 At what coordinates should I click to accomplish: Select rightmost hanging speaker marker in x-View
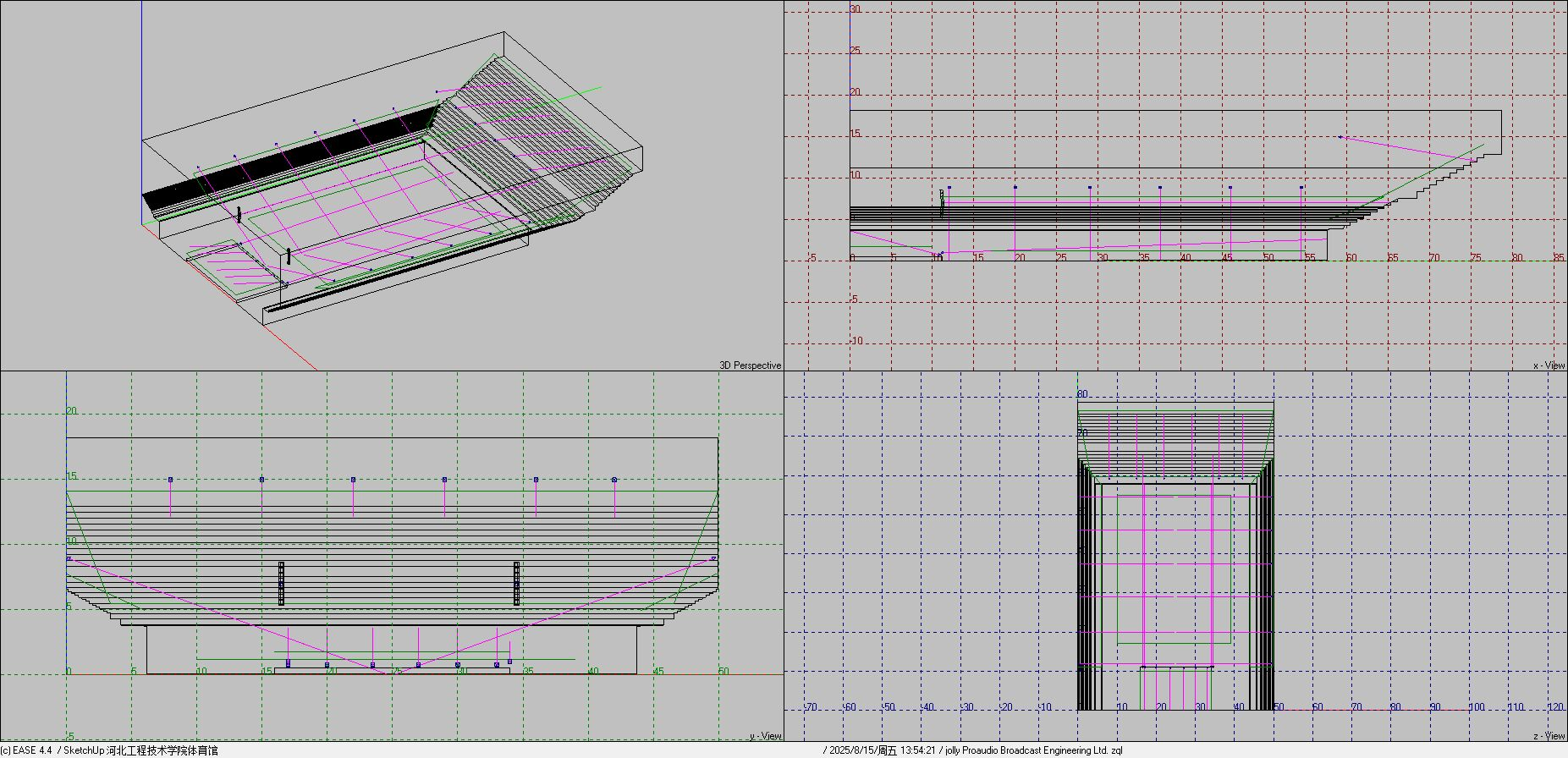pos(1301,187)
